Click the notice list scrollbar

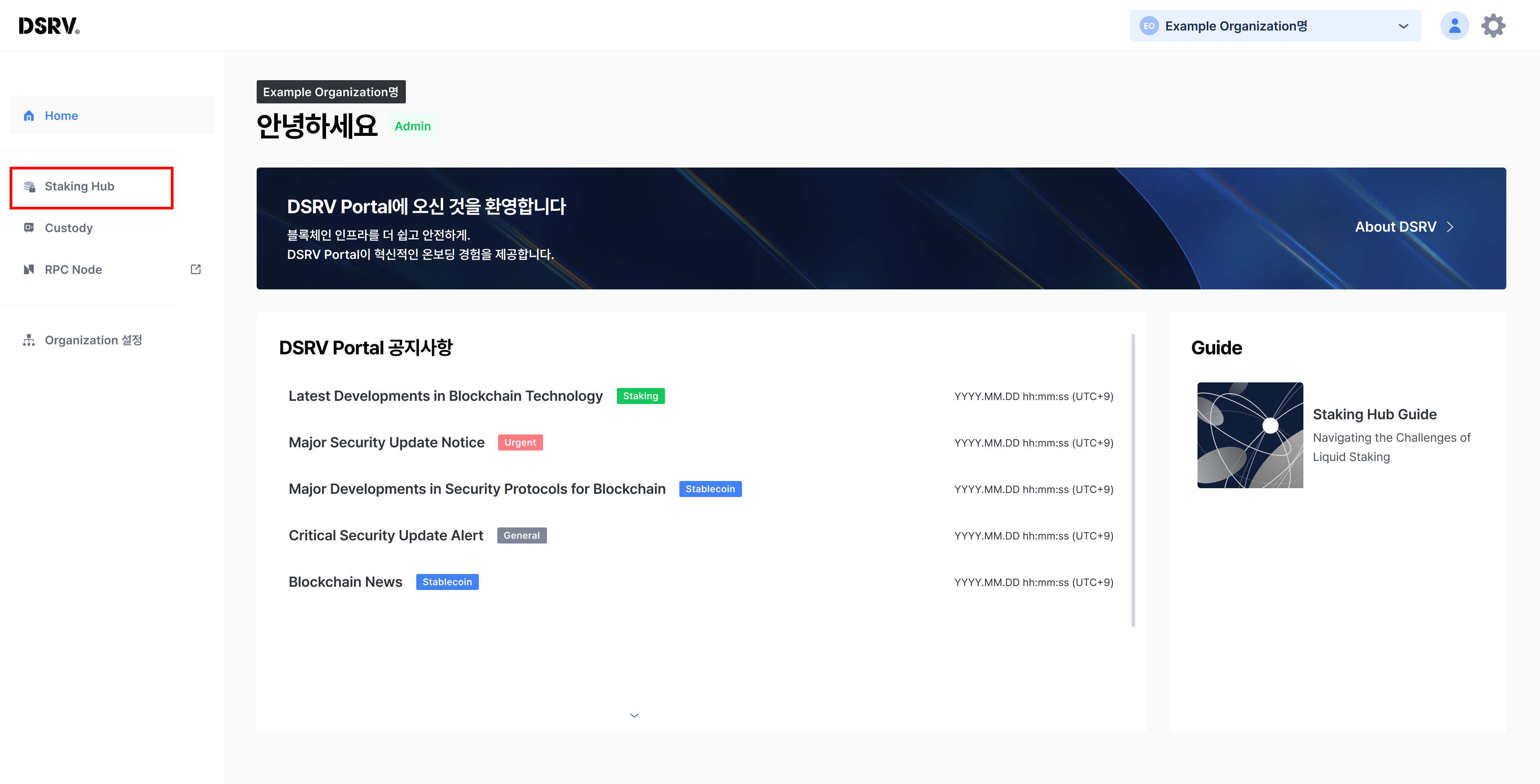[x=1133, y=481]
